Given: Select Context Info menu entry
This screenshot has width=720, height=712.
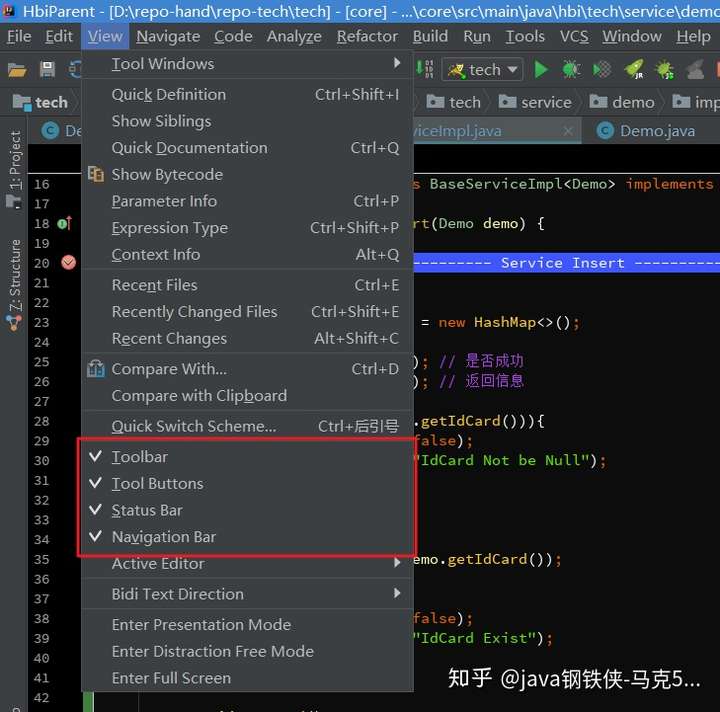Looking at the screenshot, I should (248, 254).
